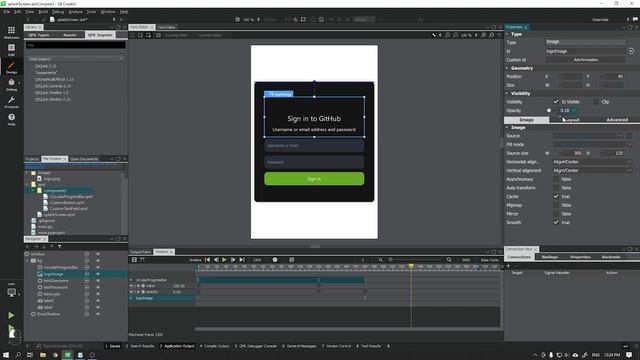Toggle the Smooth checkbox

coord(556,222)
